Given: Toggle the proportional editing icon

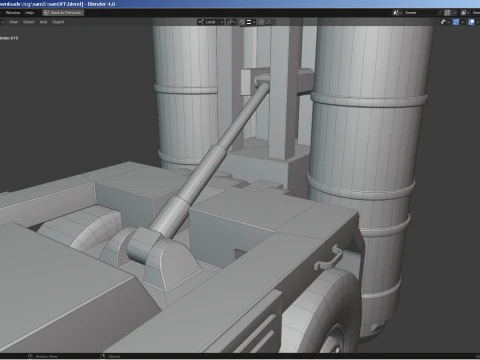Looking at the screenshot, I should click(x=262, y=22).
